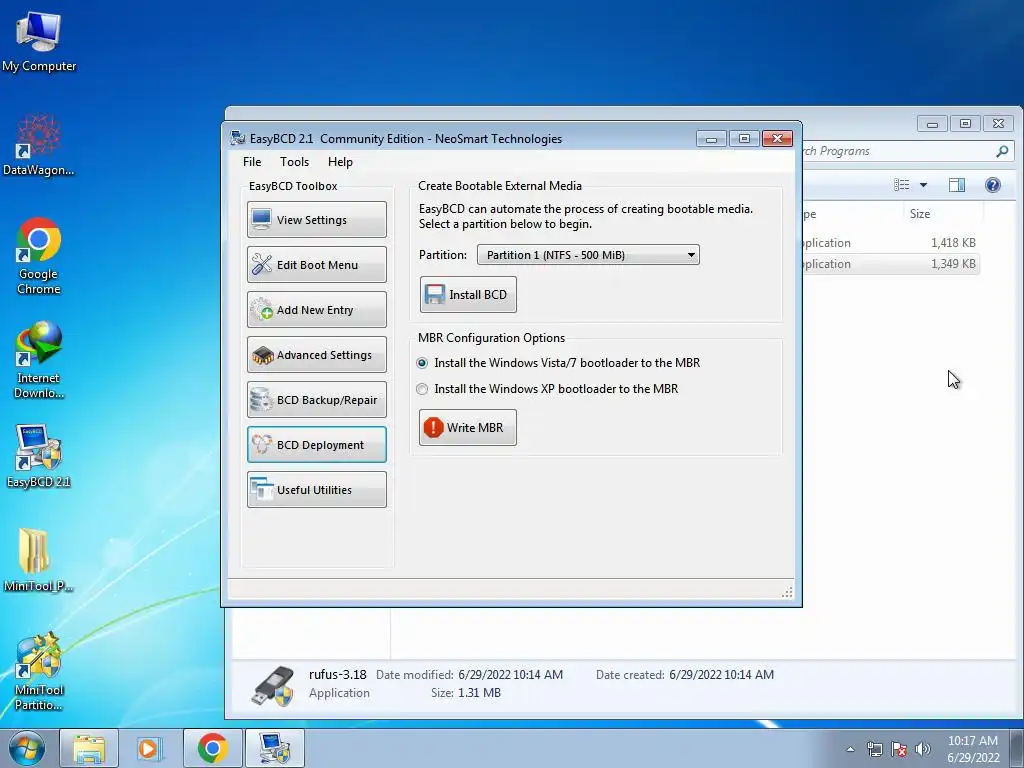Toggle the preview pane in Explorer
Screen dimensions: 1024x768
pyautogui.click(x=957, y=185)
